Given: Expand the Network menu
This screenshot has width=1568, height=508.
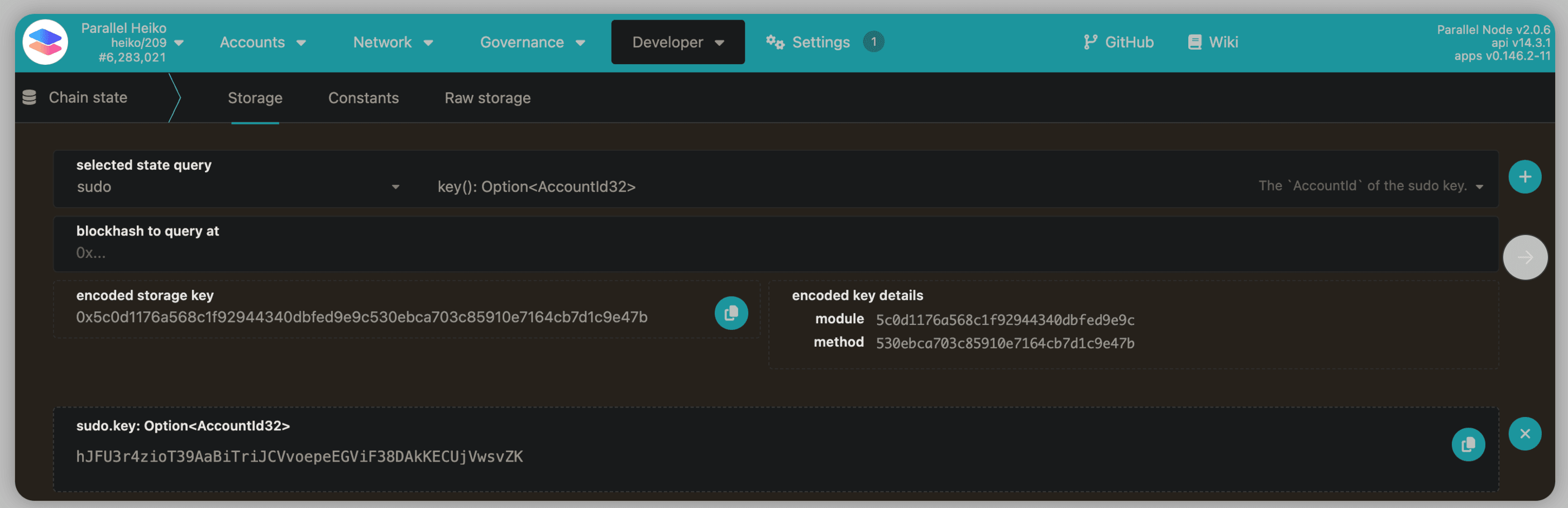Looking at the screenshot, I should (x=393, y=42).
